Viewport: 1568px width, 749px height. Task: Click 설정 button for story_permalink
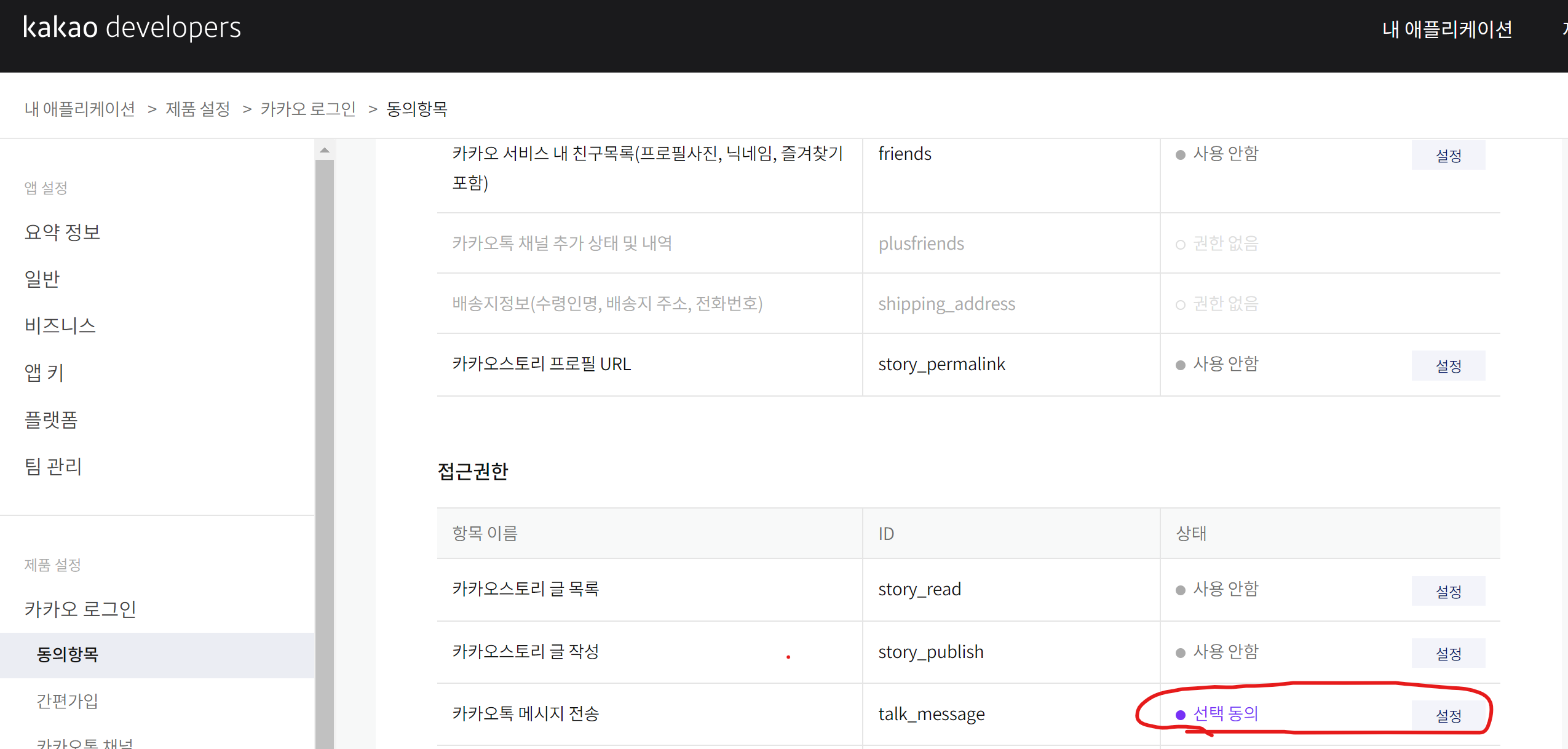point(1448,366)
